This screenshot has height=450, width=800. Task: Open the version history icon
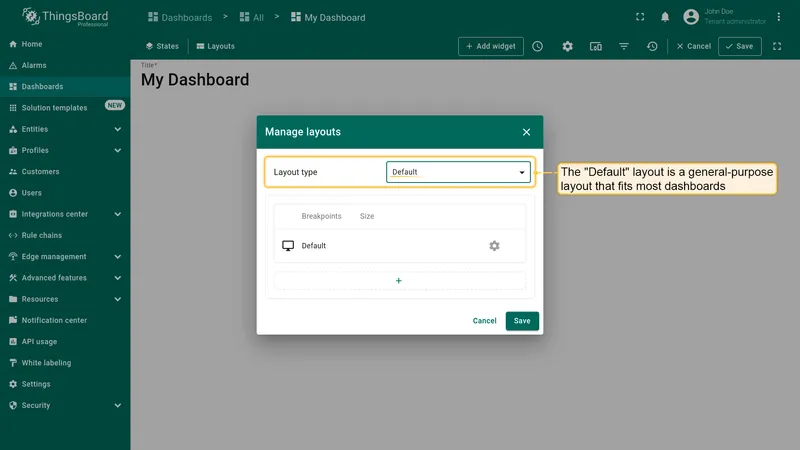(x=652, y=46)
